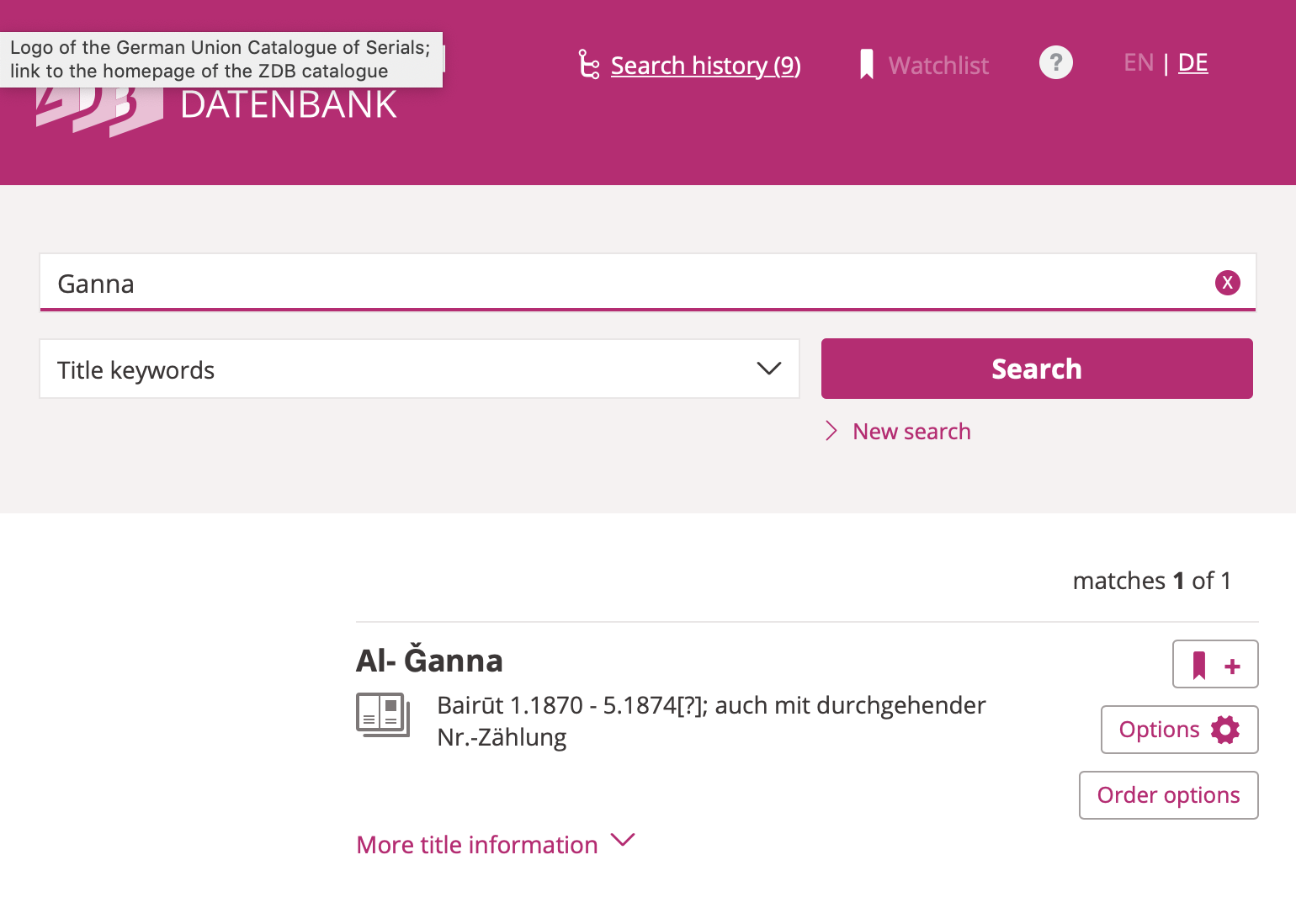This screenshot has height=924, width=1296.
Task: Open Search history (9)
Action: click(x=705, y=65)
